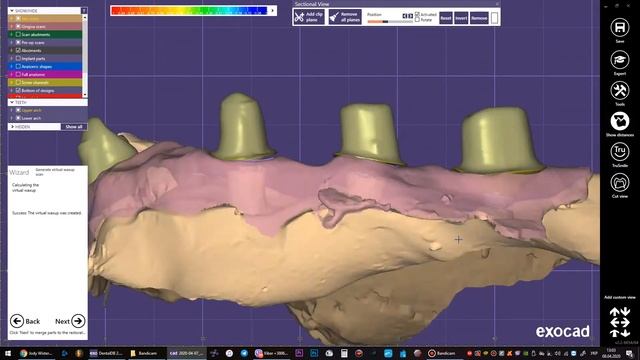This screenshot has height=360, width=640.
Task: Click the Next arrow in wizard
Action: (78, 321)
